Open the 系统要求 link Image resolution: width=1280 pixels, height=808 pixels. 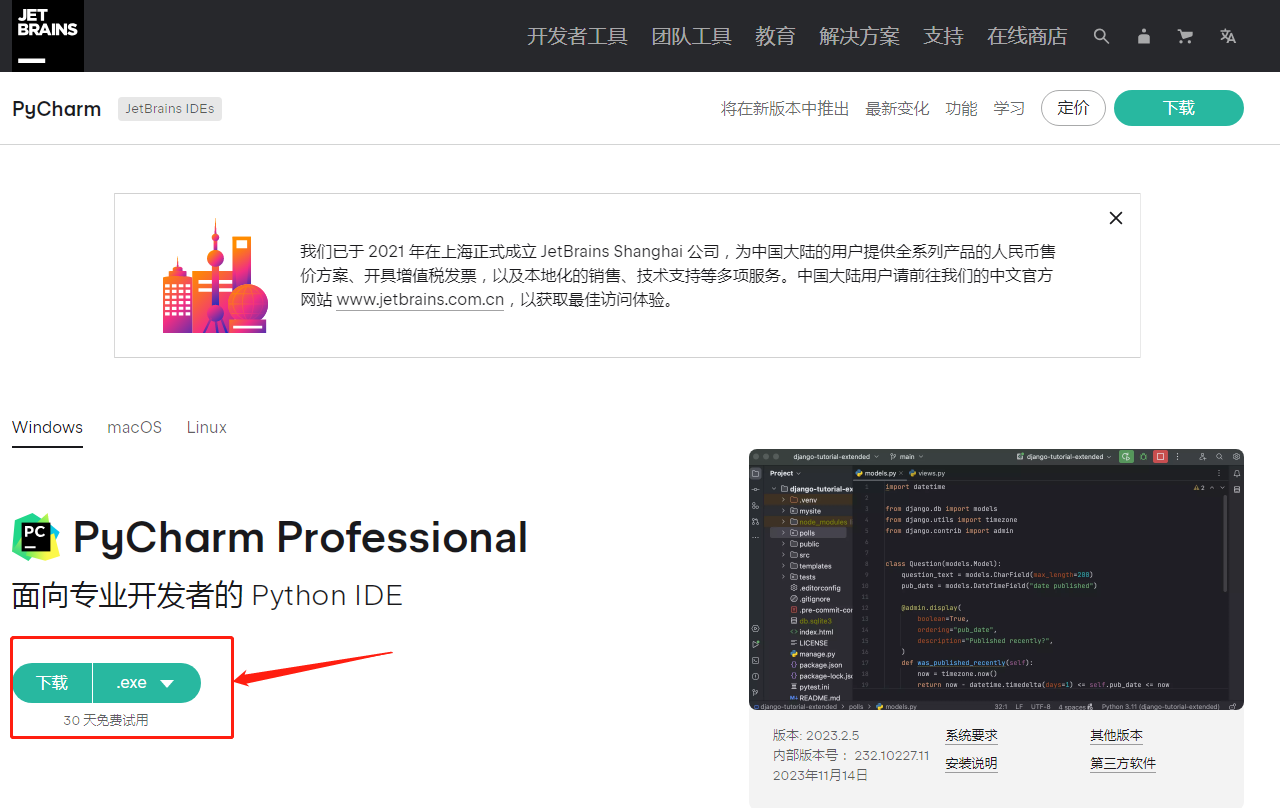point(971,735)
